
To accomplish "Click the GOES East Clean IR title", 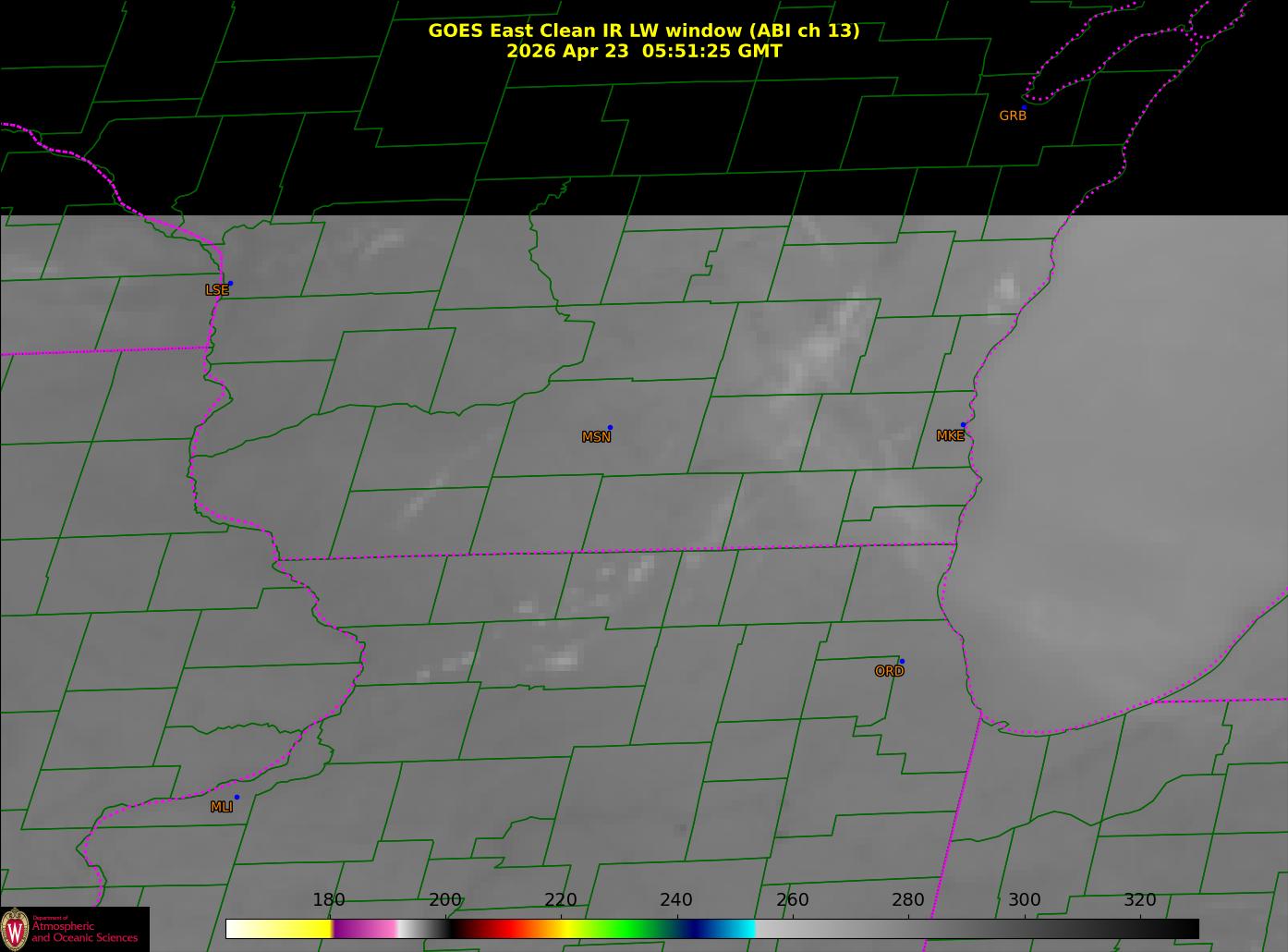I will pos(643,31).
